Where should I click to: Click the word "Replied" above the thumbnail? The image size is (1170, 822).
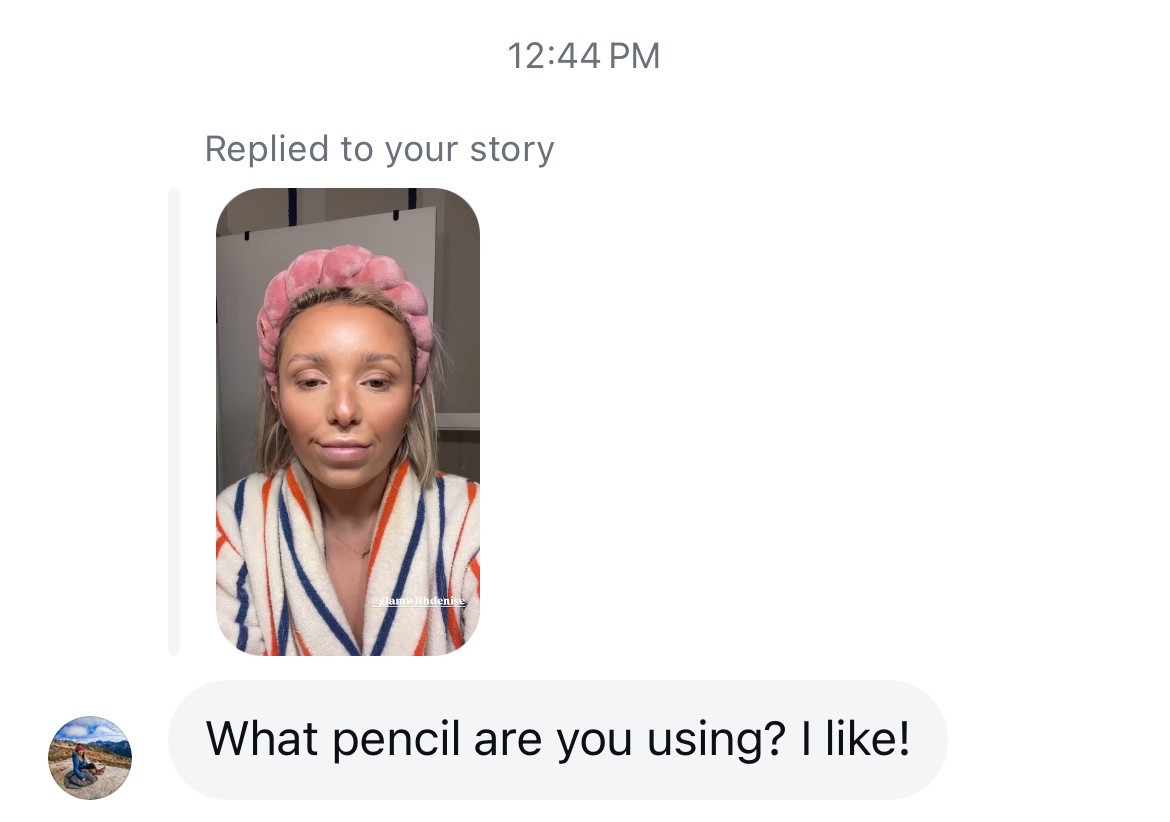coord(267,149)
